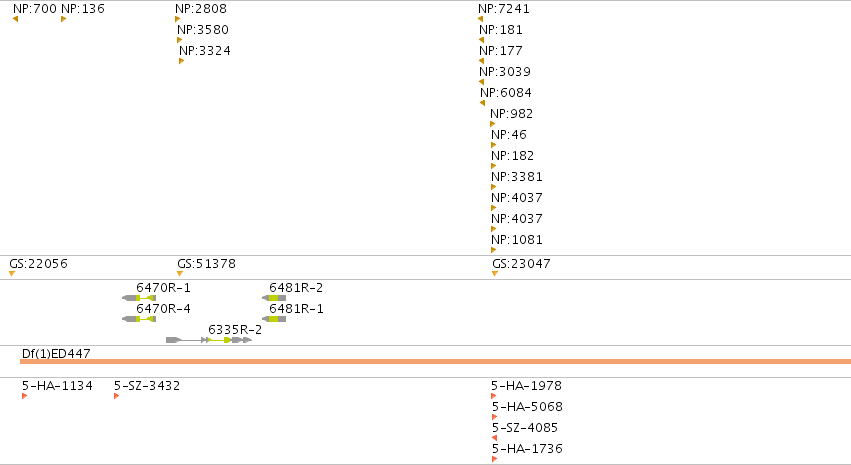Click the NP:1081 marker arrow
The height and width of the screenshot is (465, 851).
494,250
